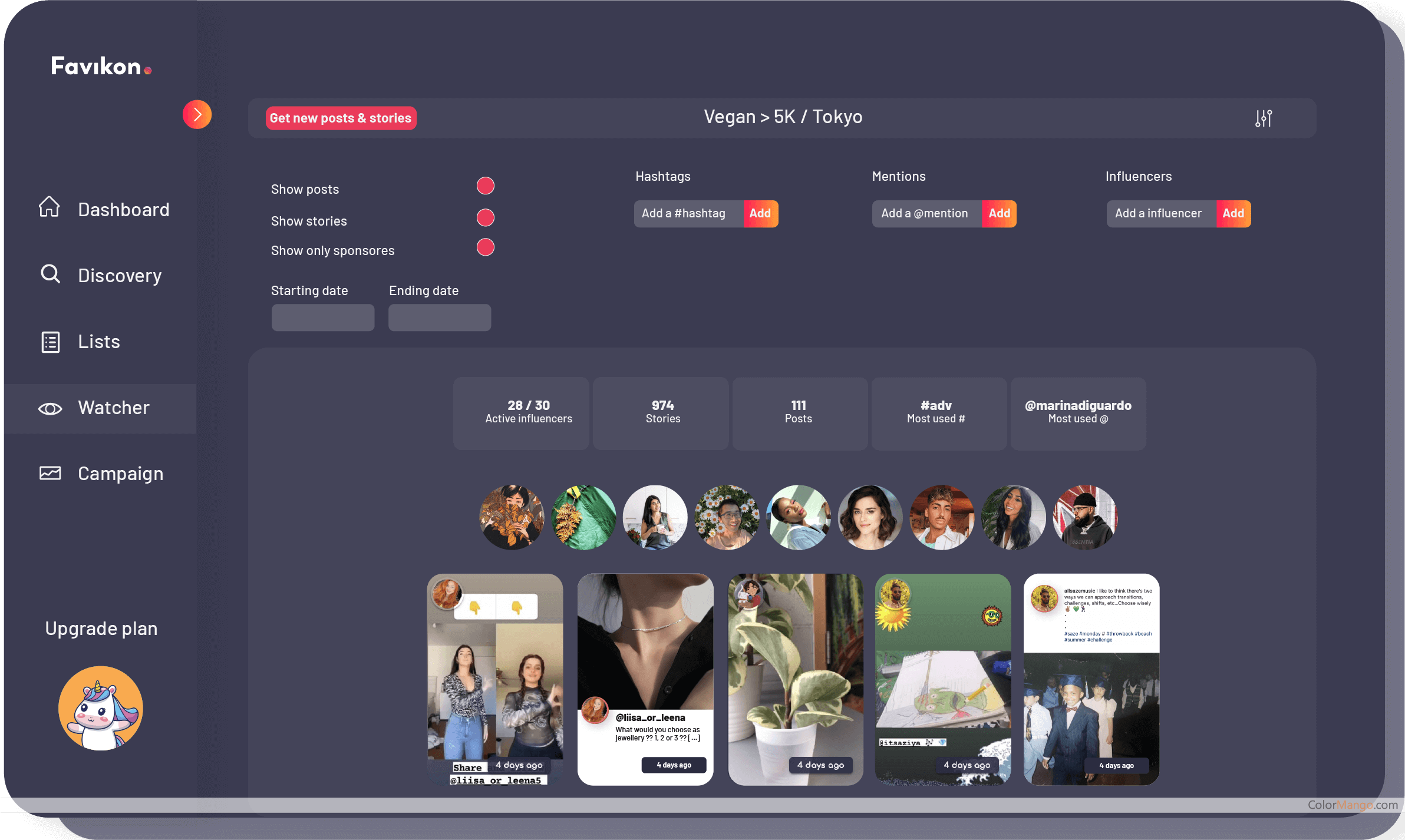
Task: Click the Add a @mention input field
Action: [926, 214]
